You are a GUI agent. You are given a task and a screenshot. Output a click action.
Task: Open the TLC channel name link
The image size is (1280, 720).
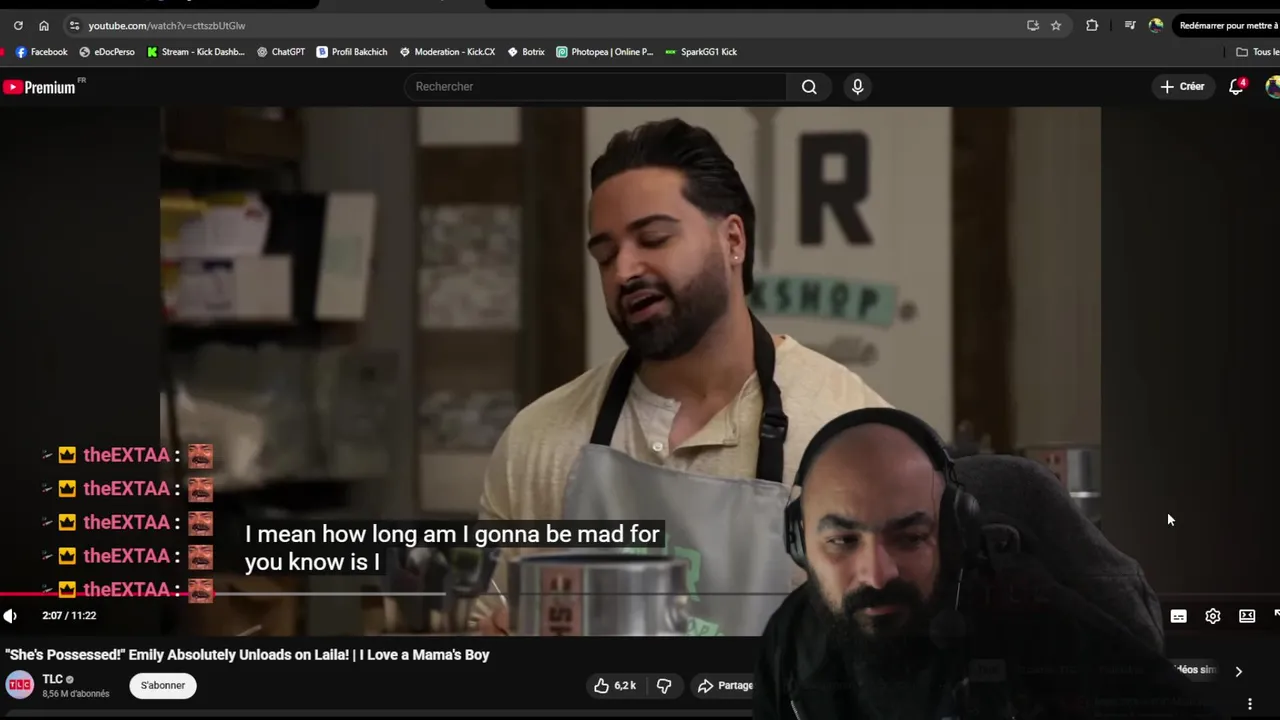[x=53, y=679]
